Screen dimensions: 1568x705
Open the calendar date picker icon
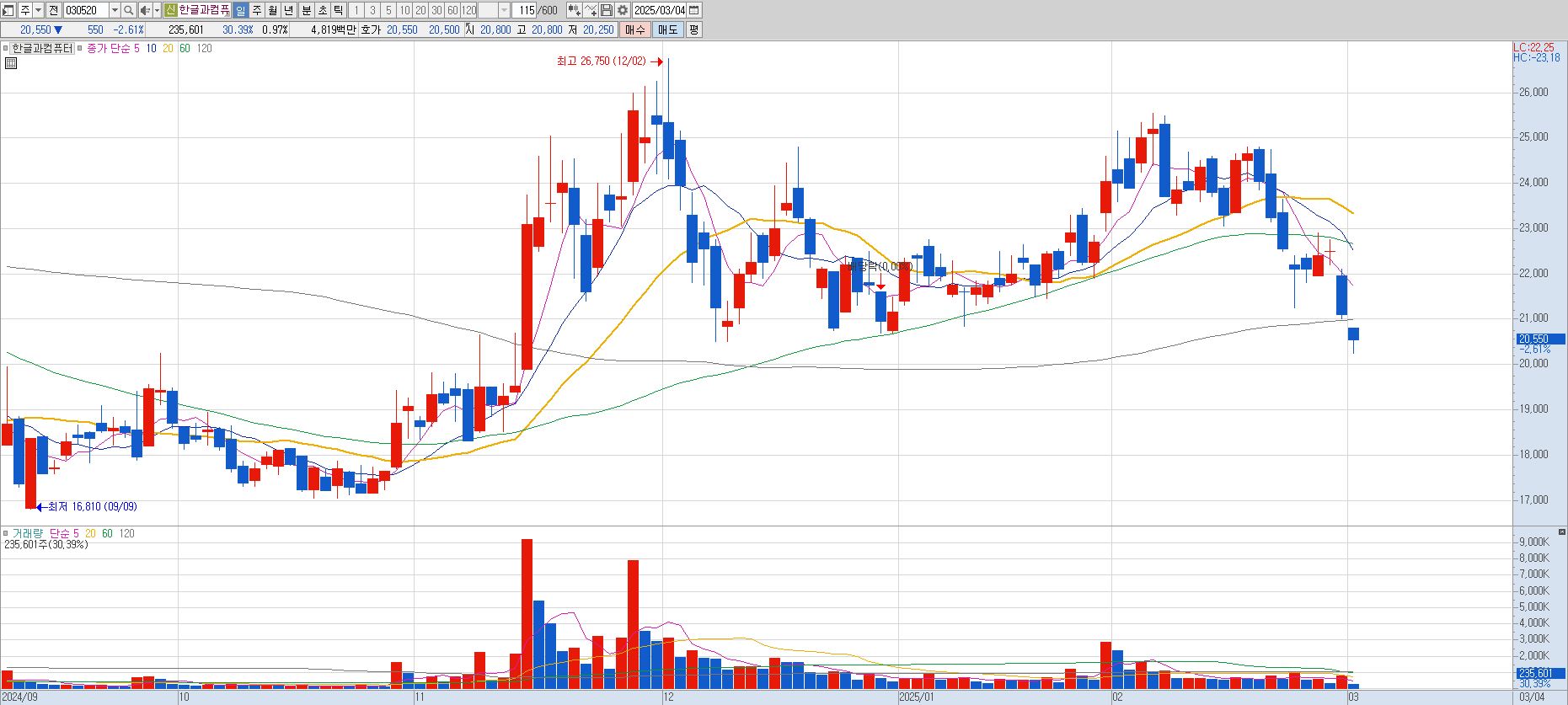(694, 10)
